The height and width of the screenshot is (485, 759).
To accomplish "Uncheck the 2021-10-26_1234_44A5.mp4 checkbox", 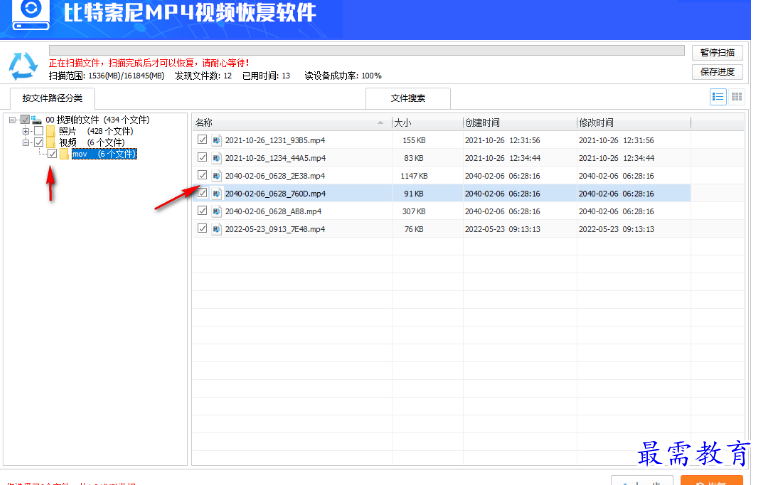I will click(x=202, y=158).
